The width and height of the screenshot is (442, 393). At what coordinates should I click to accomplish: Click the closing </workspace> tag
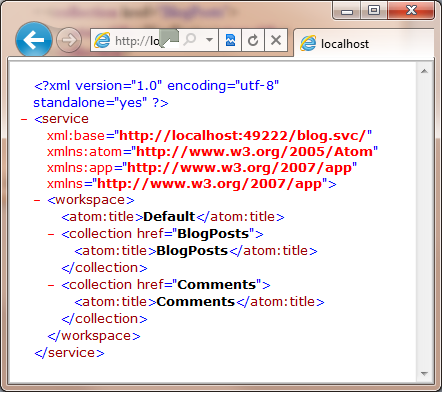94,336
